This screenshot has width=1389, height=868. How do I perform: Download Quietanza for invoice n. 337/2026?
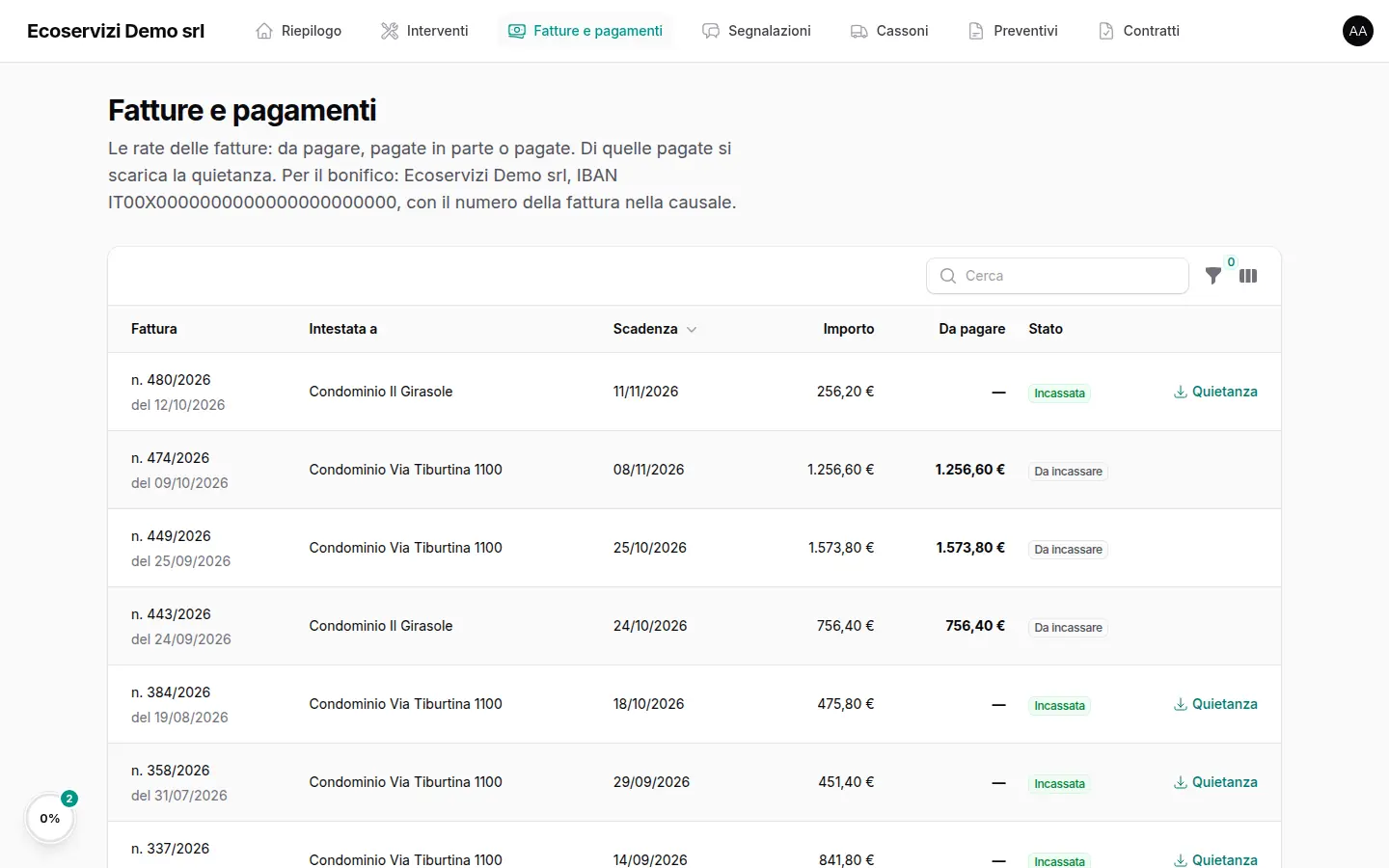(x=1215, y=859)
